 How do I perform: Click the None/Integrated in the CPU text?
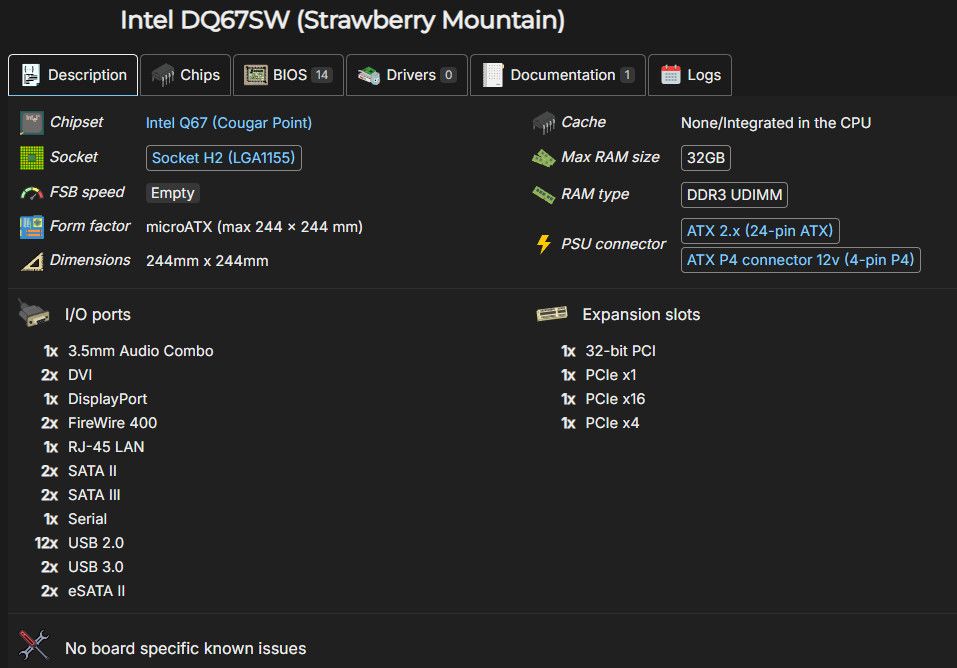pos(776,123)
